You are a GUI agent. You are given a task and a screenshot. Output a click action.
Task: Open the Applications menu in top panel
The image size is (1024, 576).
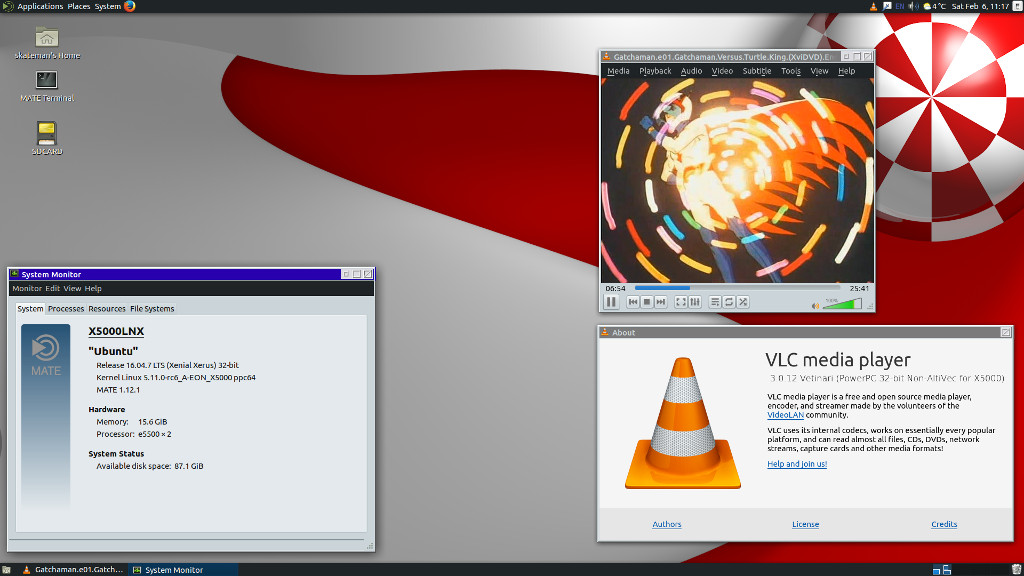pyautogui.click(x=40, y=6)
